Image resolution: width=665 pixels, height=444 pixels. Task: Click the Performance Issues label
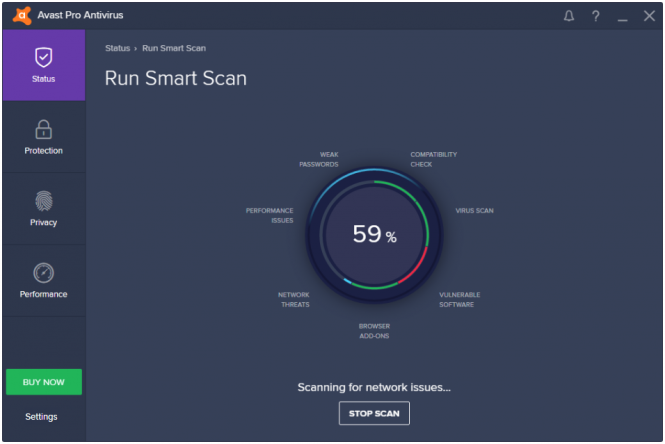(x=270, y=215)
